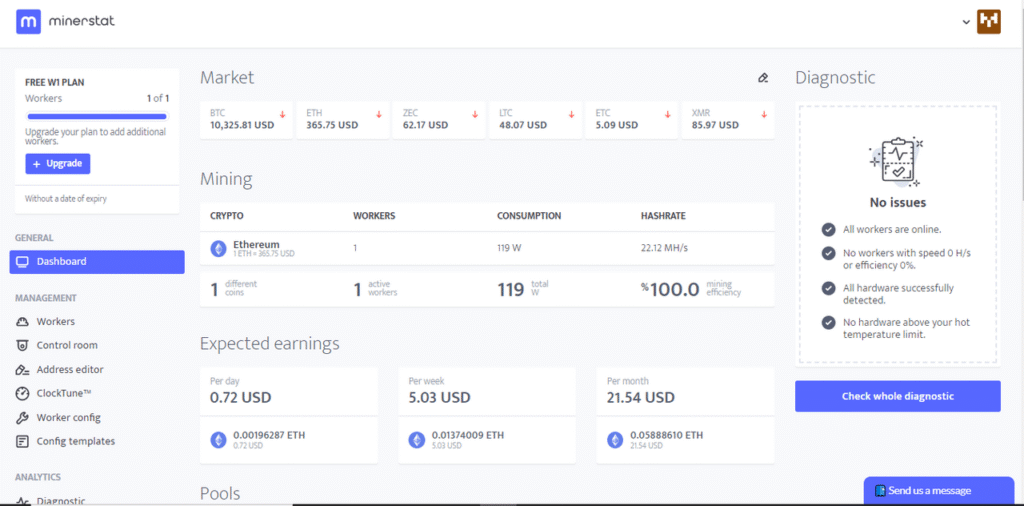The image size is (1024, 506).
Task: Click the Ethereum coin icon in Mining table
Action: pos(218,248)
